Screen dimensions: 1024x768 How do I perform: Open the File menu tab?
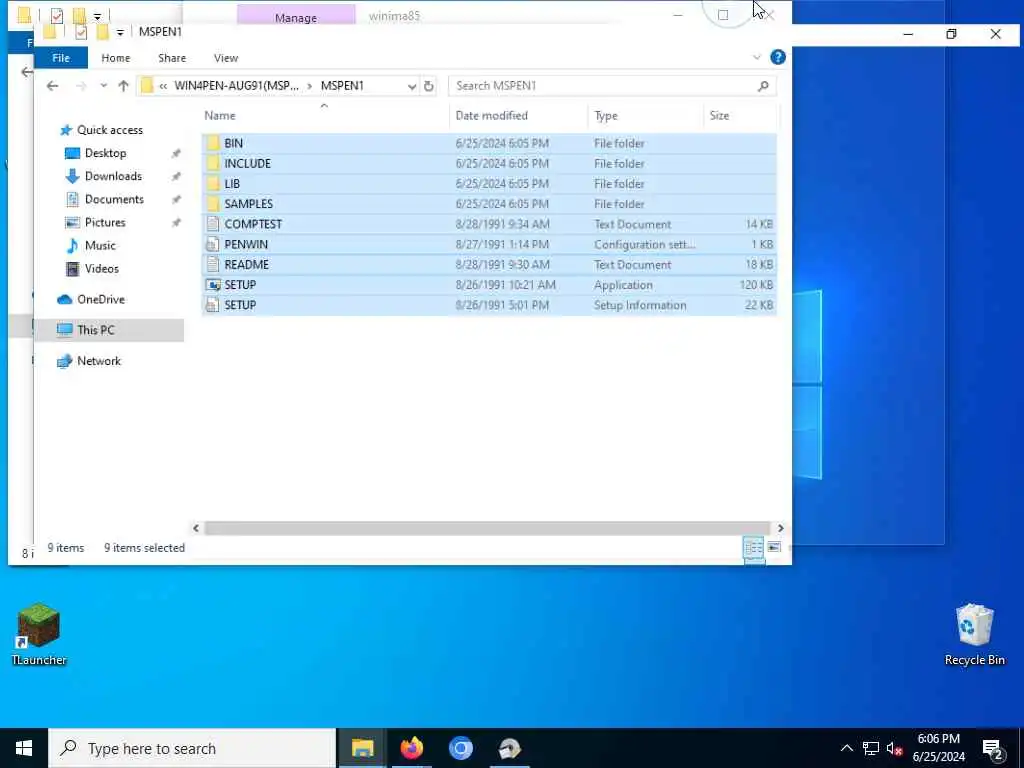click(x=61, y=57)
